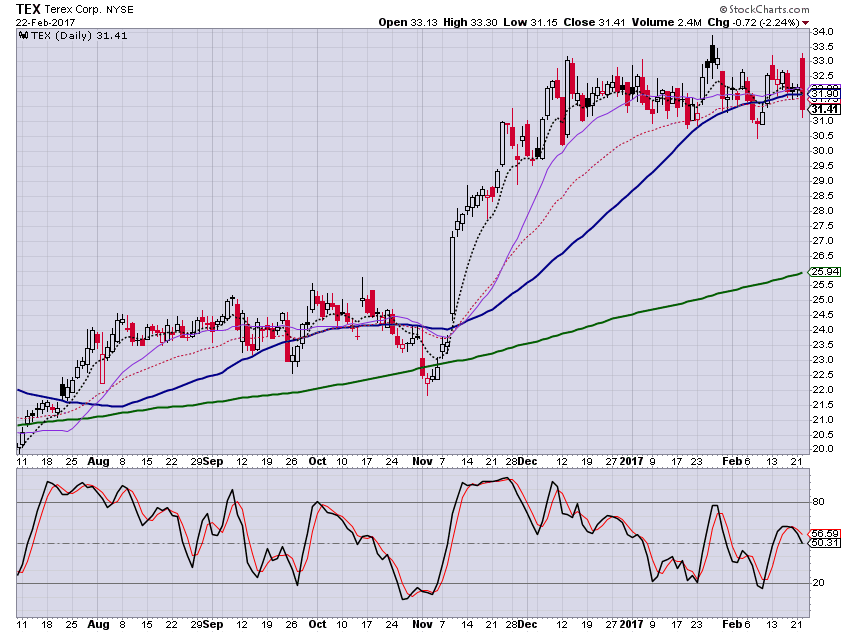Click the black 50.31 stochastic value tag

pos(825,542)
